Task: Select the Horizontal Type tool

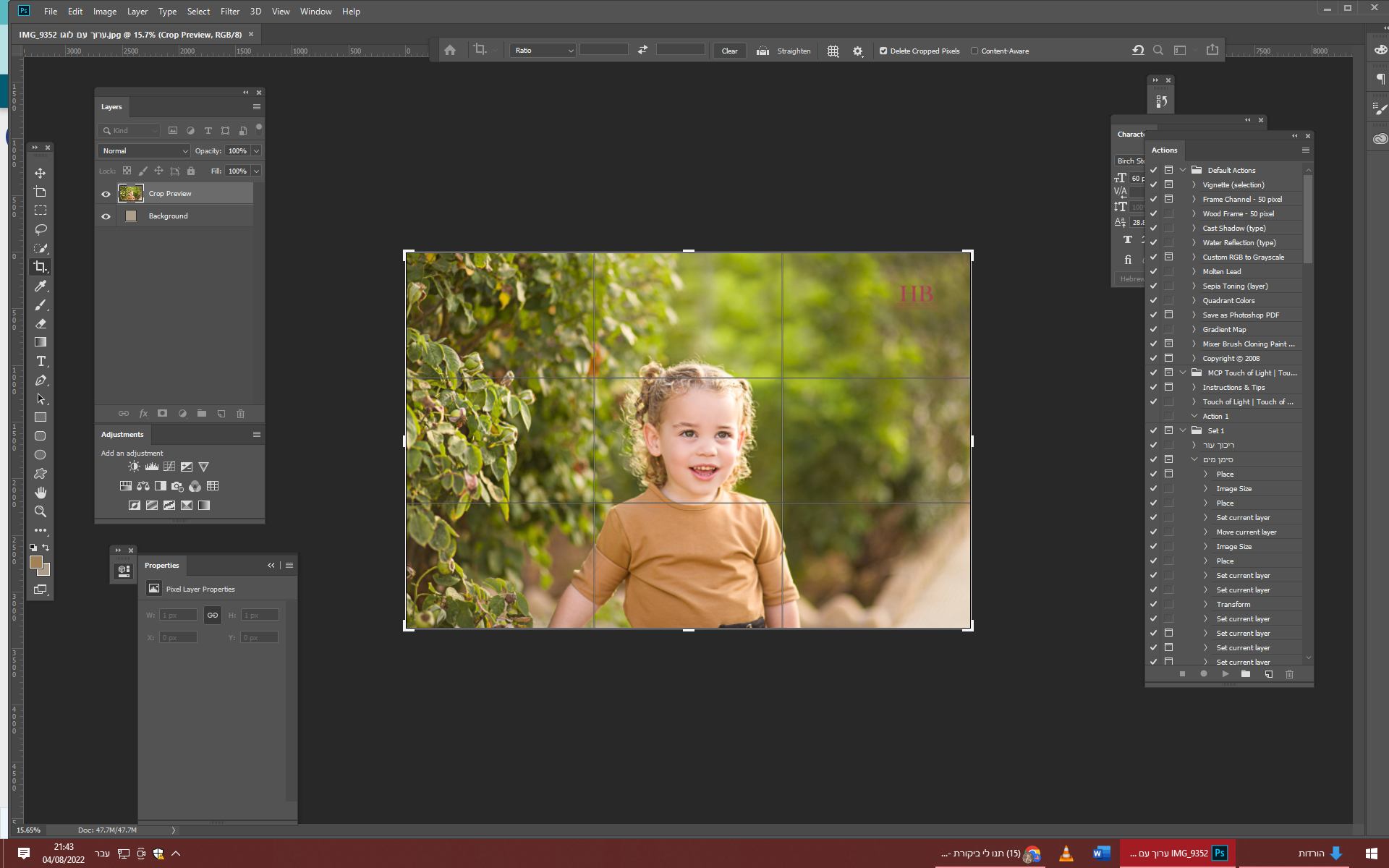Action: pos(41,361)
